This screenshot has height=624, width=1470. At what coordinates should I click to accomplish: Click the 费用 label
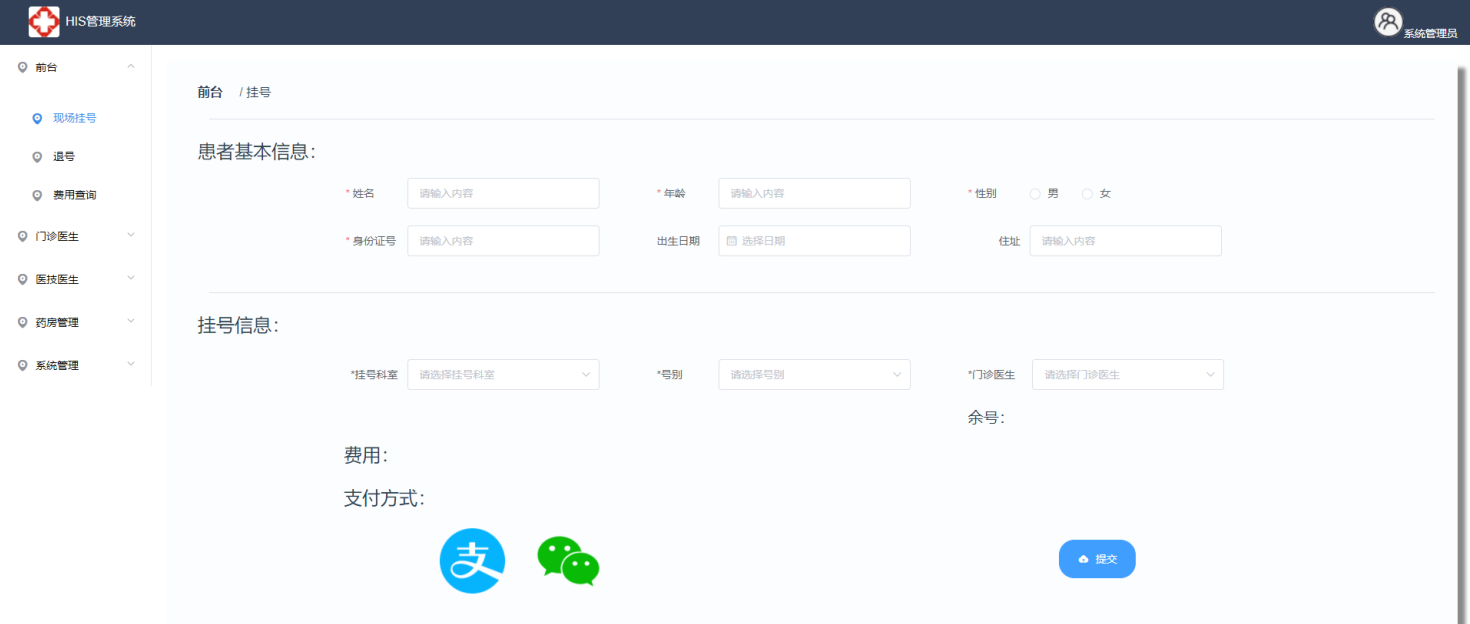click(366, 456)
